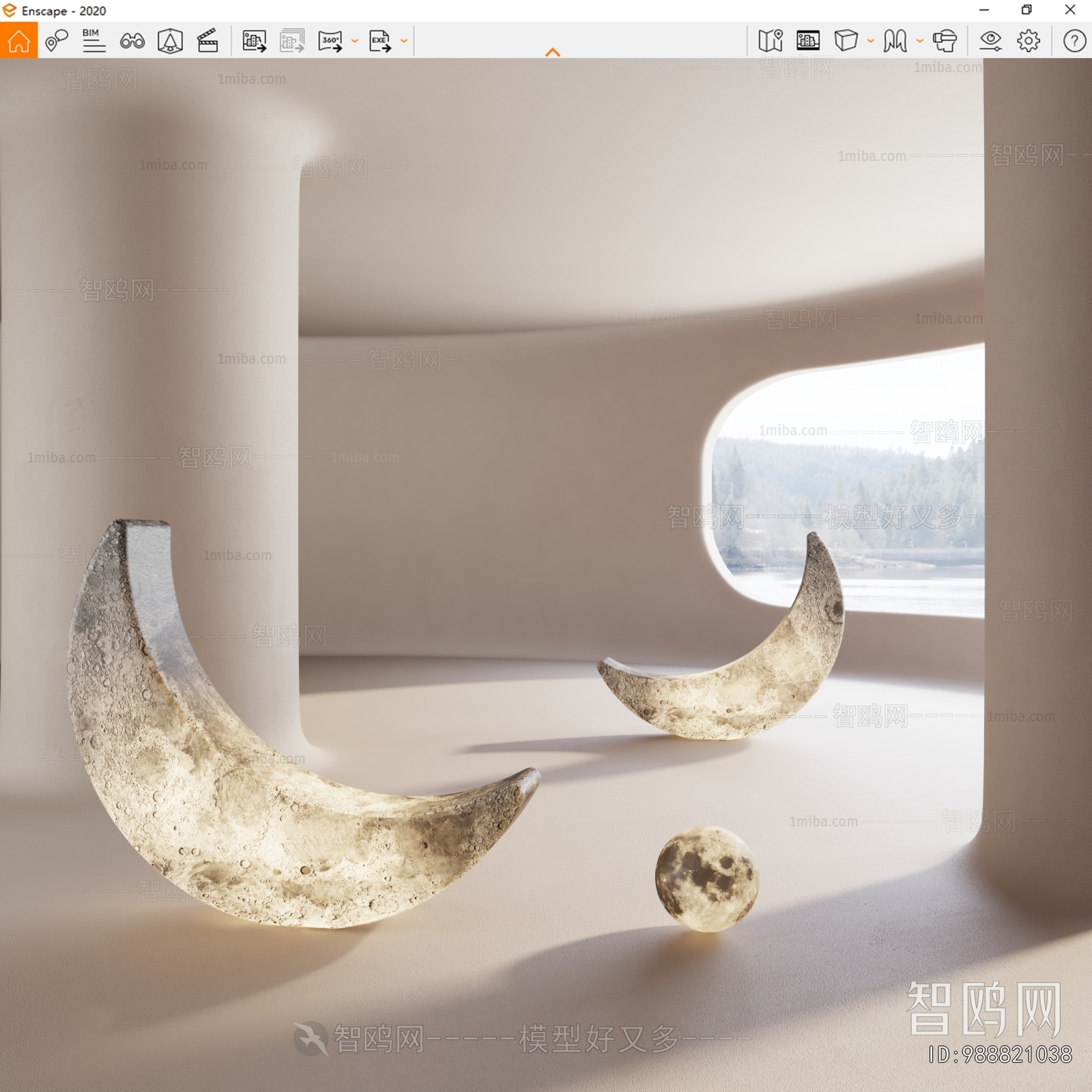Enable safe frame view icon
Screen dimensions: 1092x1092
(170, 41)
